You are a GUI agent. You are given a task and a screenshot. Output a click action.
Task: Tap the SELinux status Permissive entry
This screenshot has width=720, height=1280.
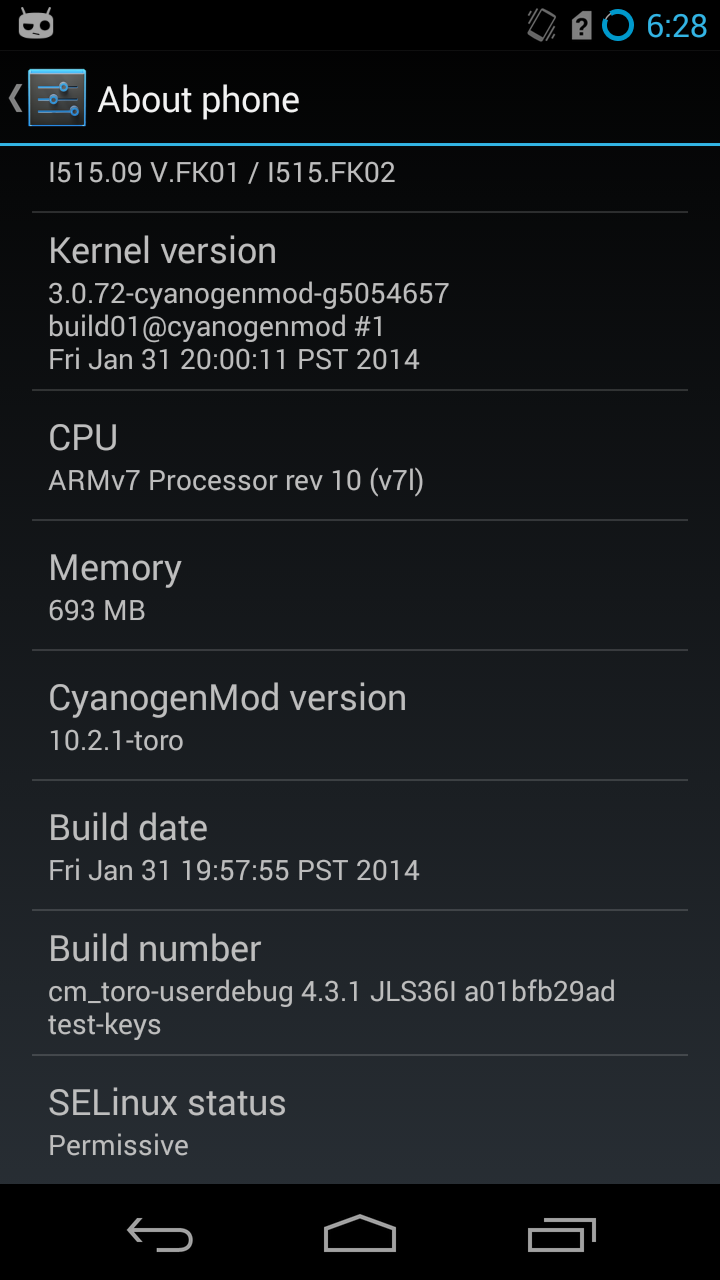(360, 1120)
